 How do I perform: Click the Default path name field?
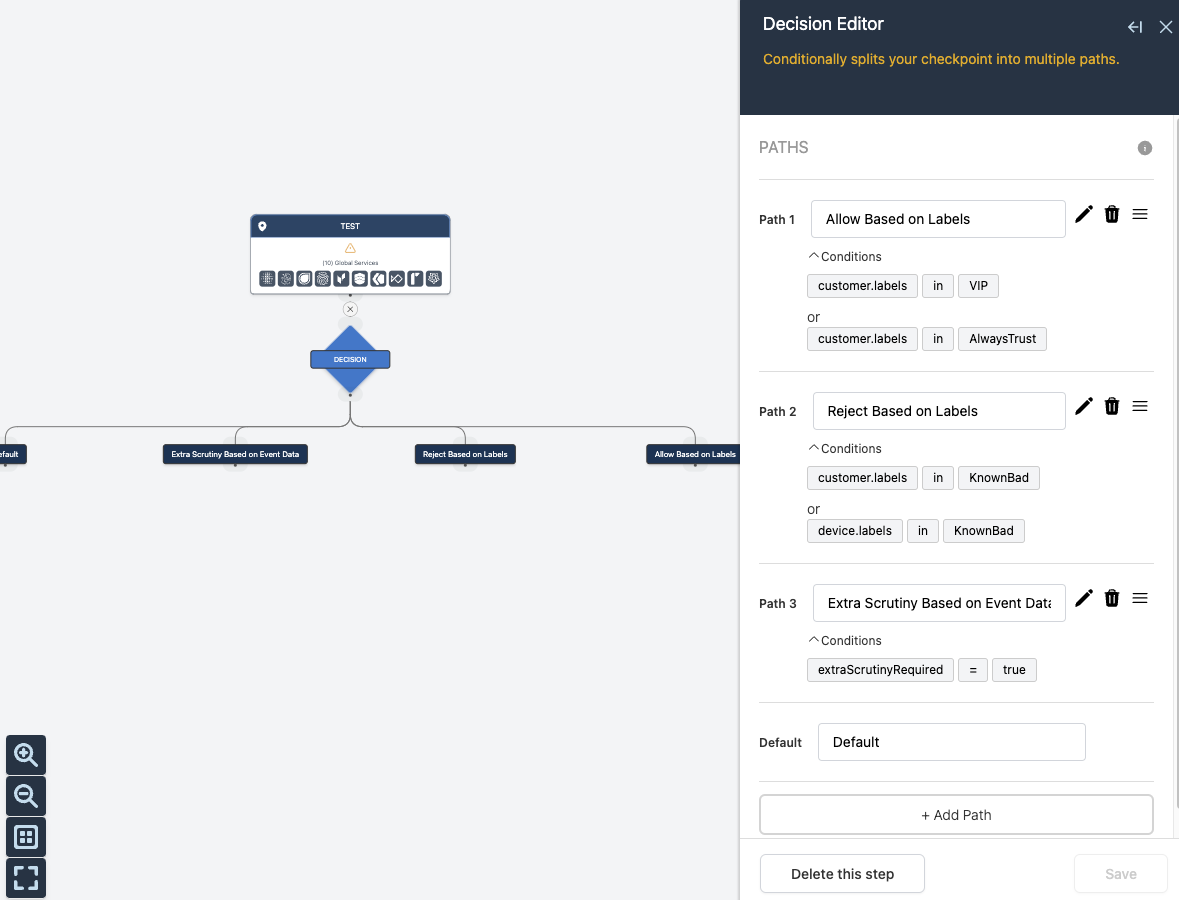pos(951,742)
